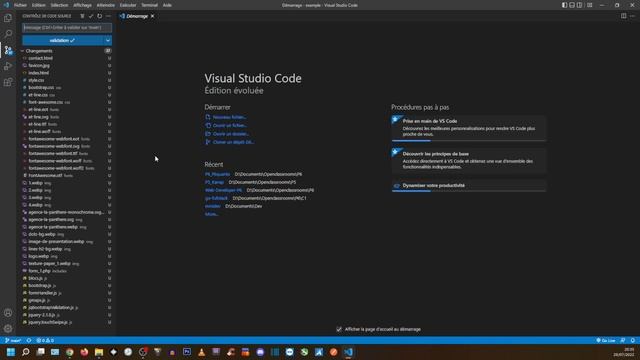Image resolution: width=640 pixels, height=360 pixels.
Task: Click the view as tree icon in source control header
Action: (x=82, y=16)
